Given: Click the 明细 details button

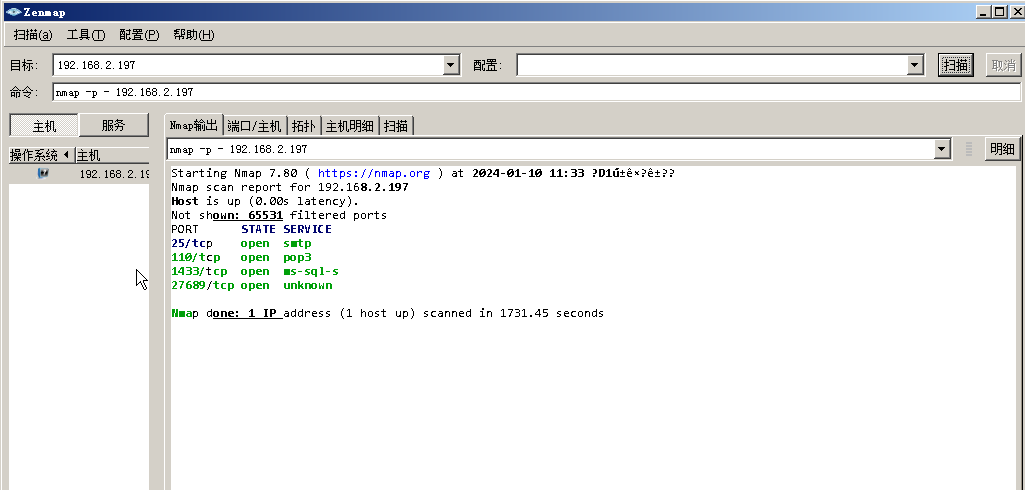Looking at the screenshot, I should coord(1002,149).
